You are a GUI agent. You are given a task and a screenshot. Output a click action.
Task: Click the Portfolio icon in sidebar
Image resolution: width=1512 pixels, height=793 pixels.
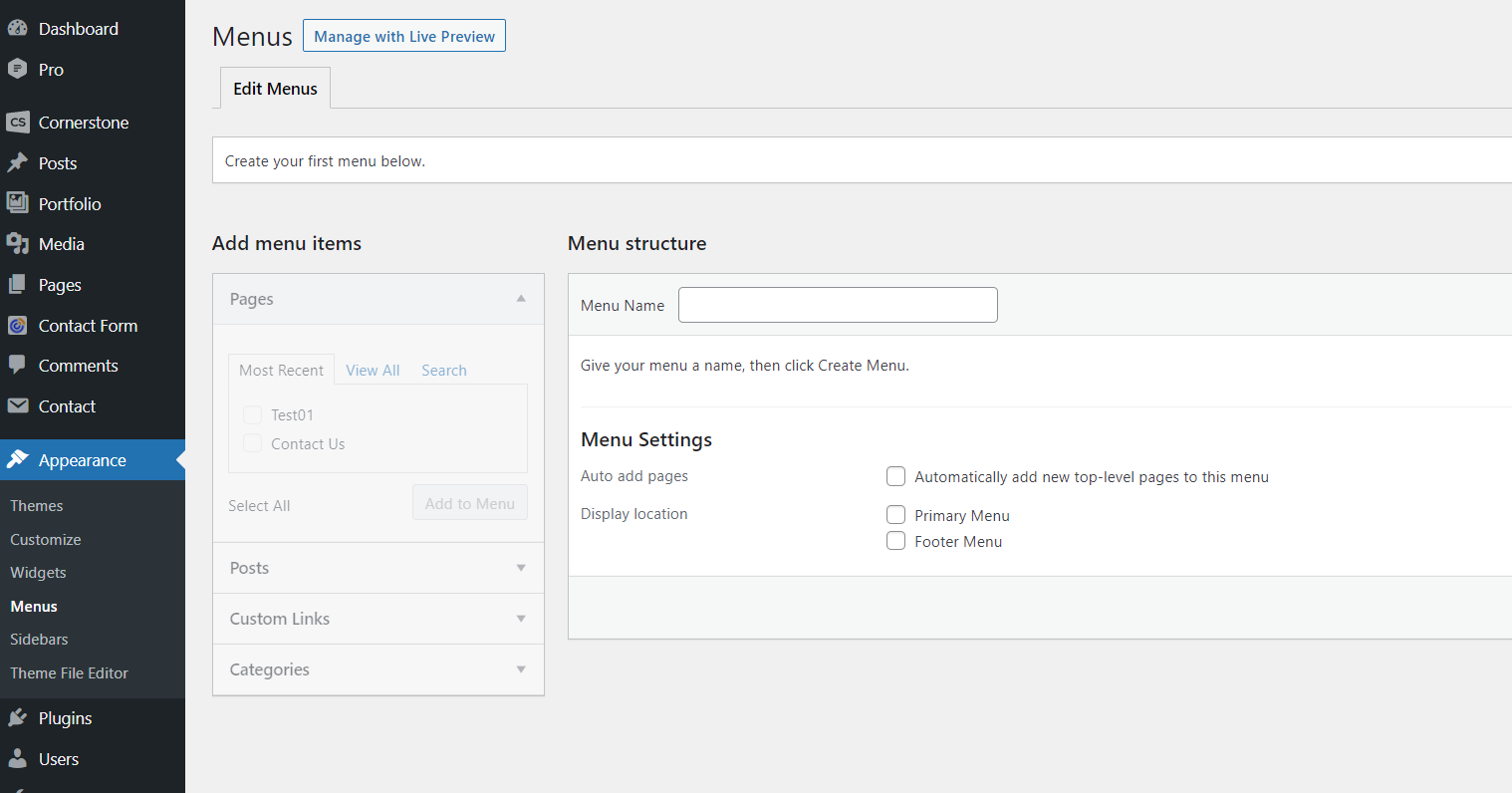click(x=18, y=203)
